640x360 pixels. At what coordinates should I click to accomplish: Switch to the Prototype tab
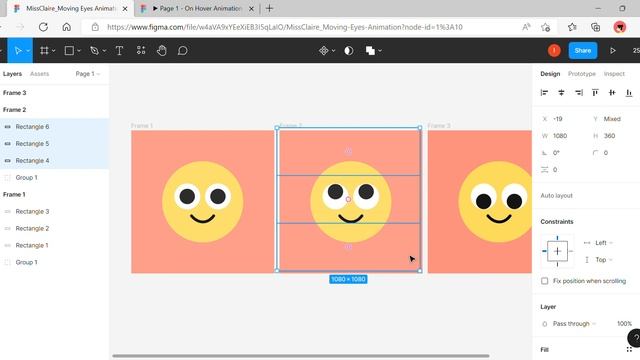pyautogui.click(x=582, y=74)
